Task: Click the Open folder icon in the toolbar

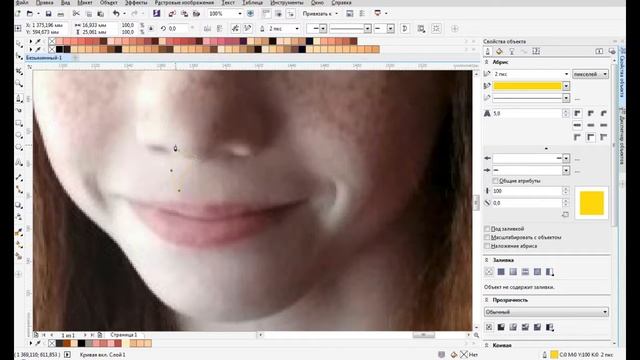Action: click(x=30, y=14)
